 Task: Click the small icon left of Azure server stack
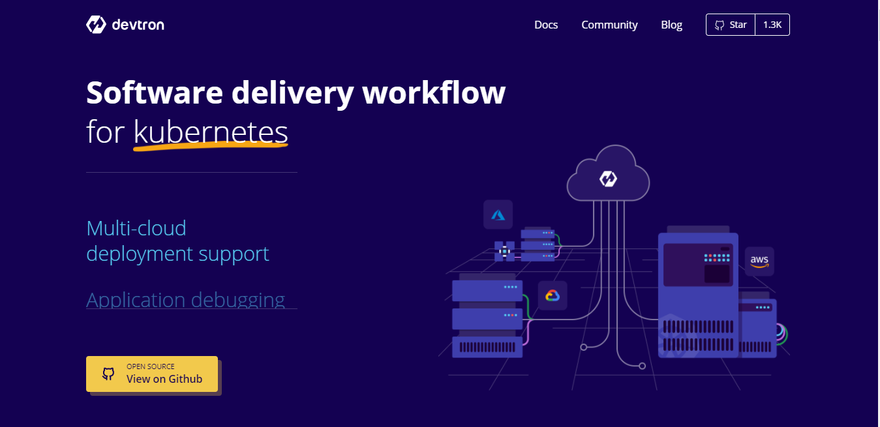pos(505,250)
